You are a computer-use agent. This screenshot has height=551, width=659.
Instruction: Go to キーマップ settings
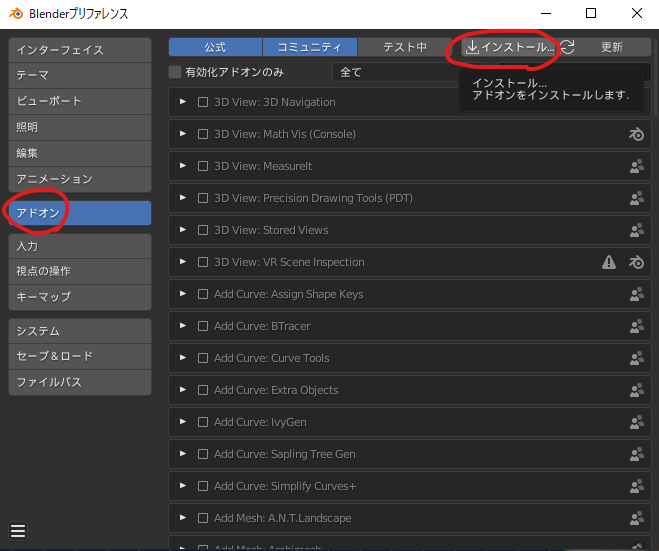coord(80,297)
